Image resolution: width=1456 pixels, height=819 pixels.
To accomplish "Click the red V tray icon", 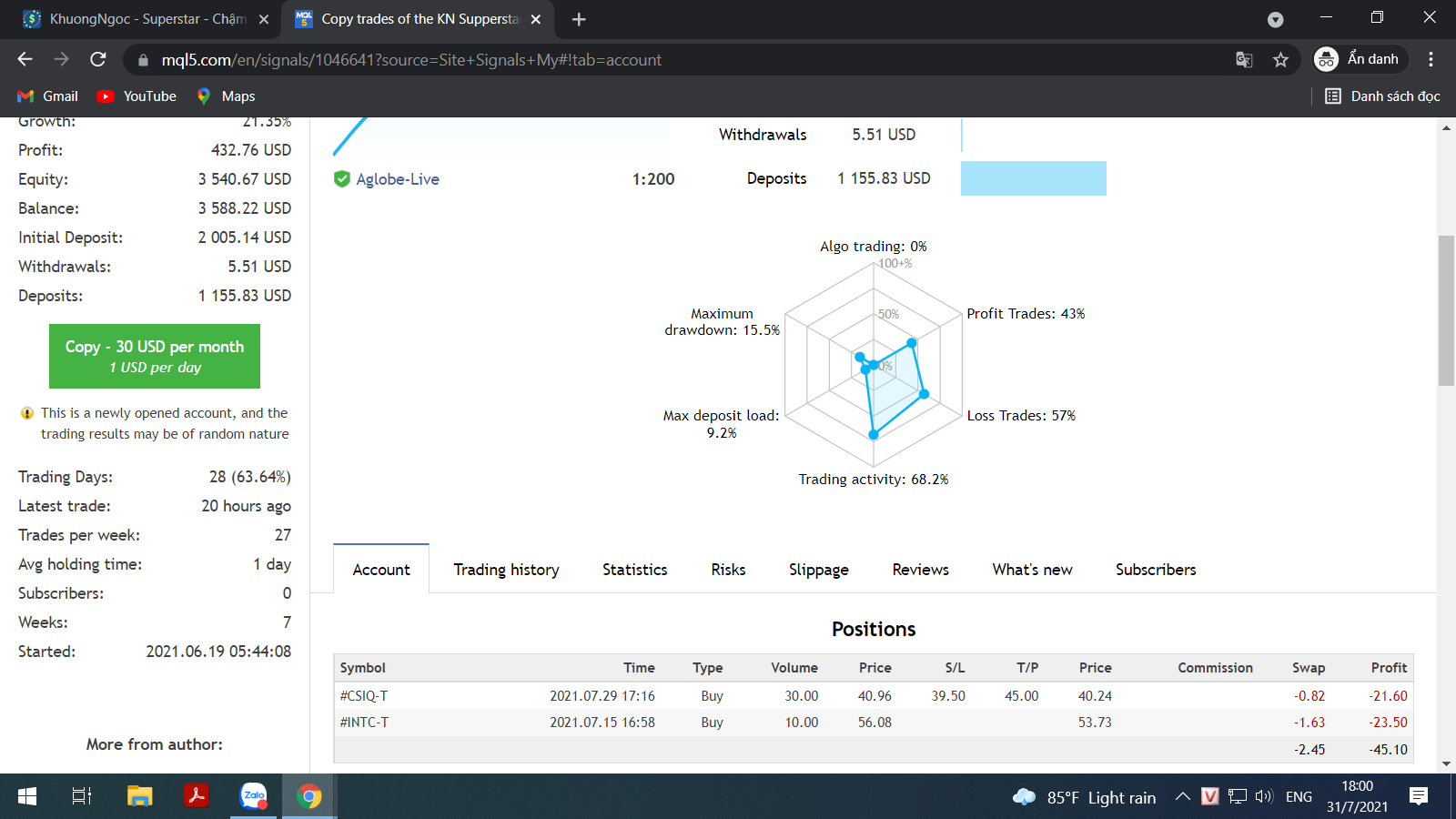I will (1209, 797).
